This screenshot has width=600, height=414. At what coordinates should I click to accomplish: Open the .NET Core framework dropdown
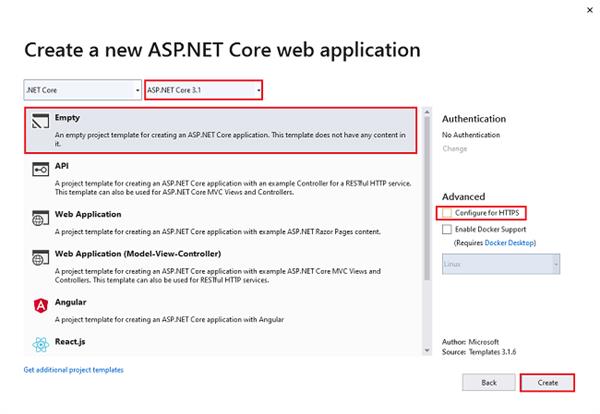click(x=82, y=90)
